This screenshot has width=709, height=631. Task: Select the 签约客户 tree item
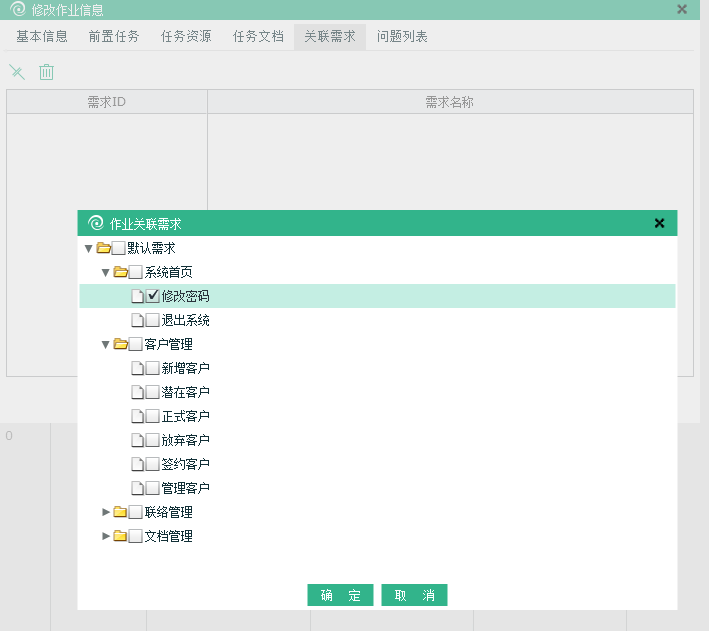point(185,464)
